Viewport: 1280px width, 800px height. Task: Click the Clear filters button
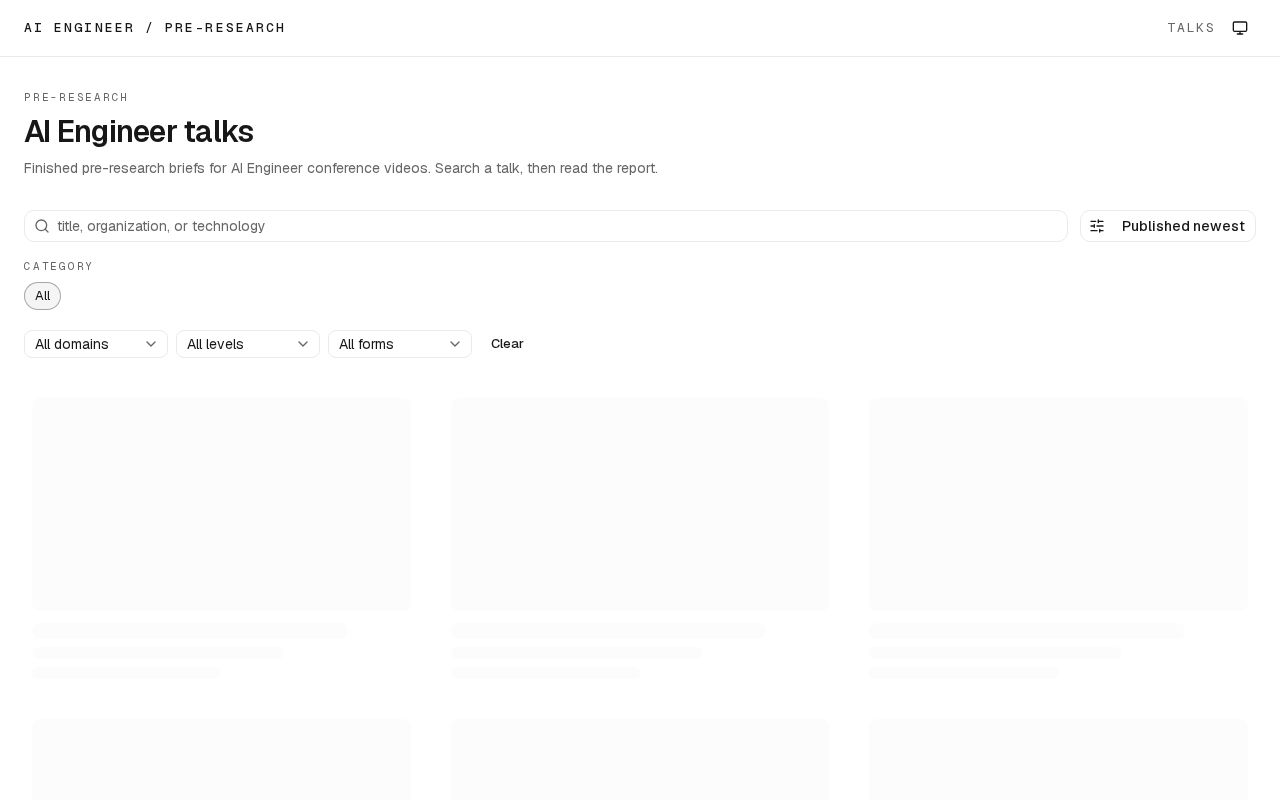pos(507,344)
